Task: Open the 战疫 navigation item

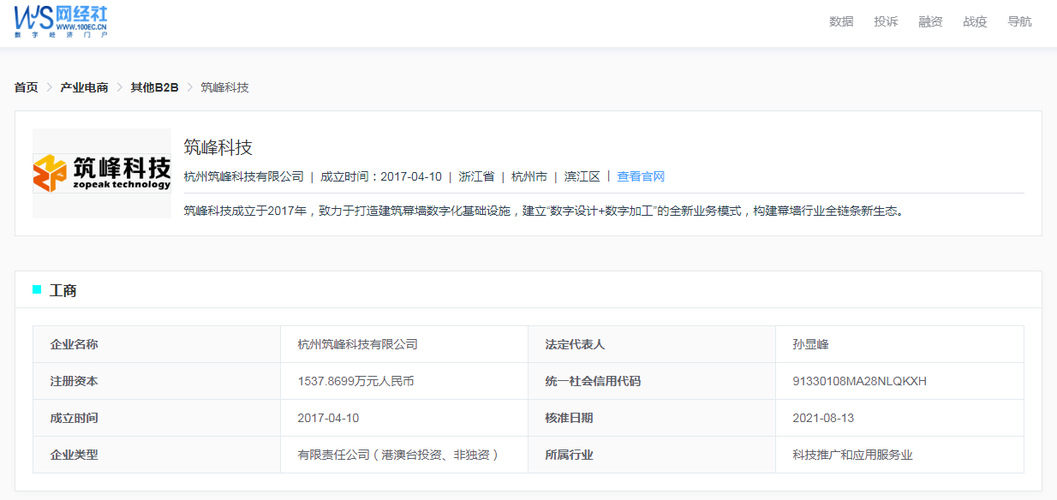Action: 975,22
